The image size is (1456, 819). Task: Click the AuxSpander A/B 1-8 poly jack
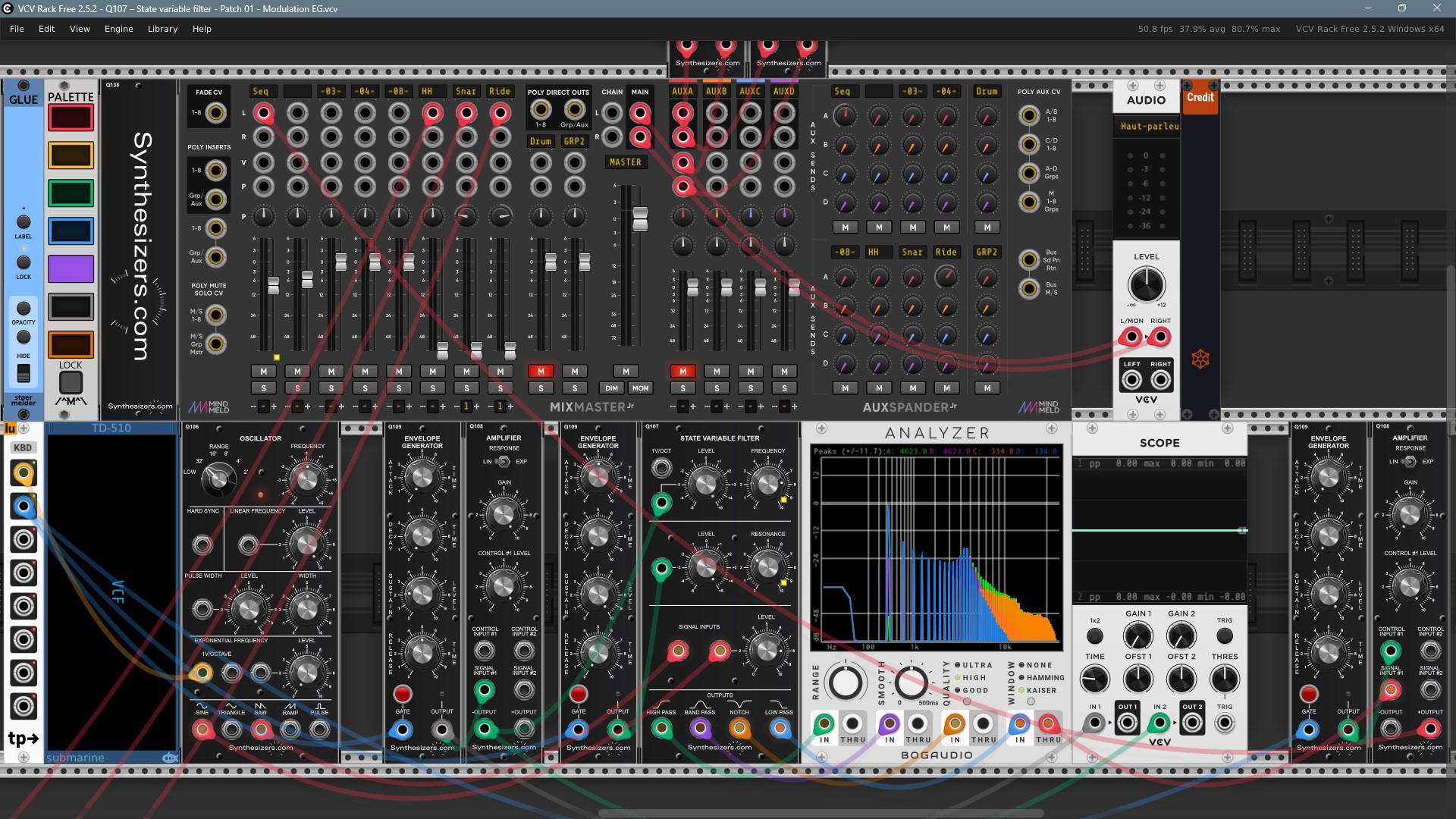click(1029, 115)
